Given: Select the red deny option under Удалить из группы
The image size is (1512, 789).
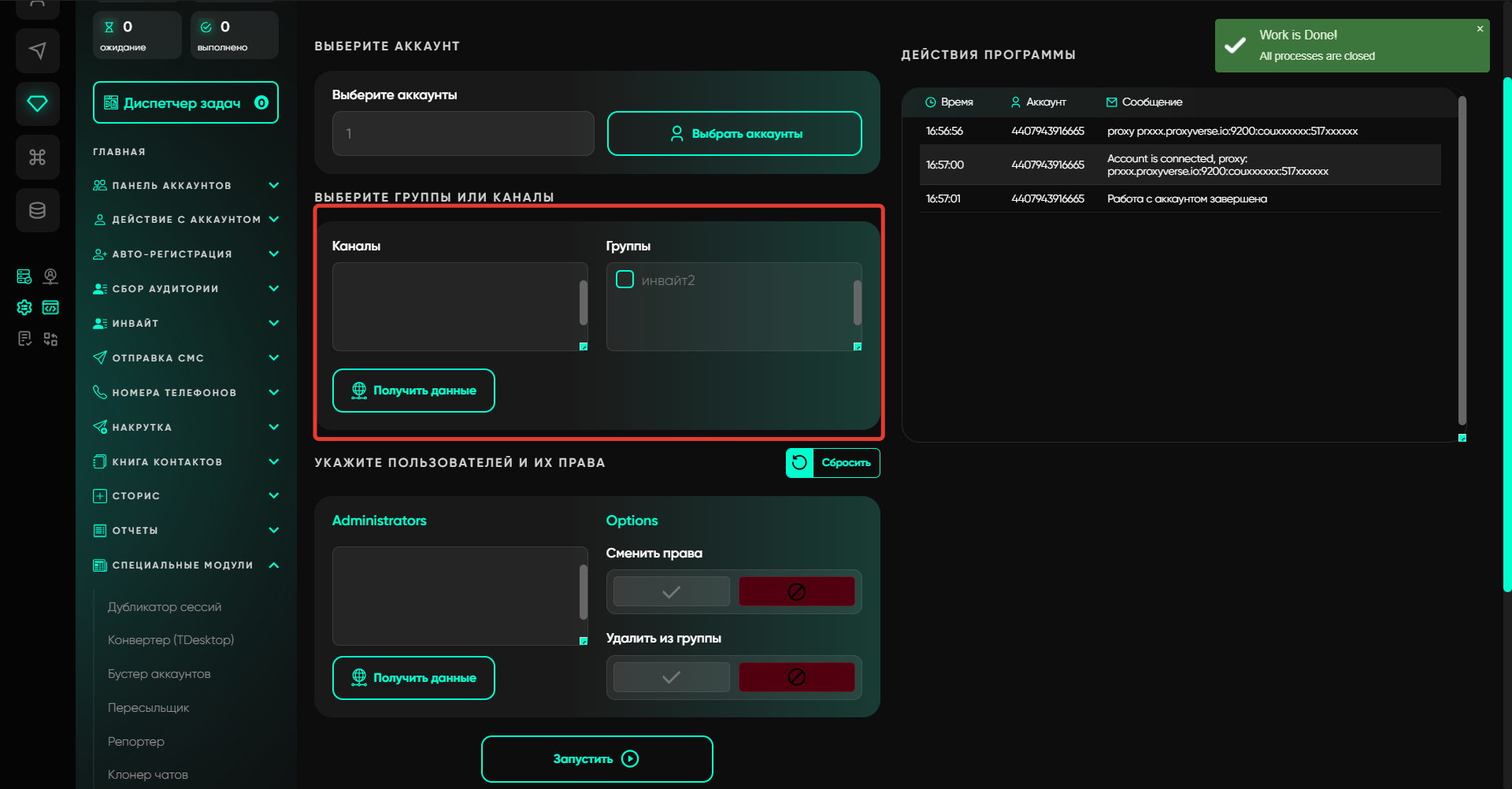Looking at the screenshot, I should tap(796, 677).
